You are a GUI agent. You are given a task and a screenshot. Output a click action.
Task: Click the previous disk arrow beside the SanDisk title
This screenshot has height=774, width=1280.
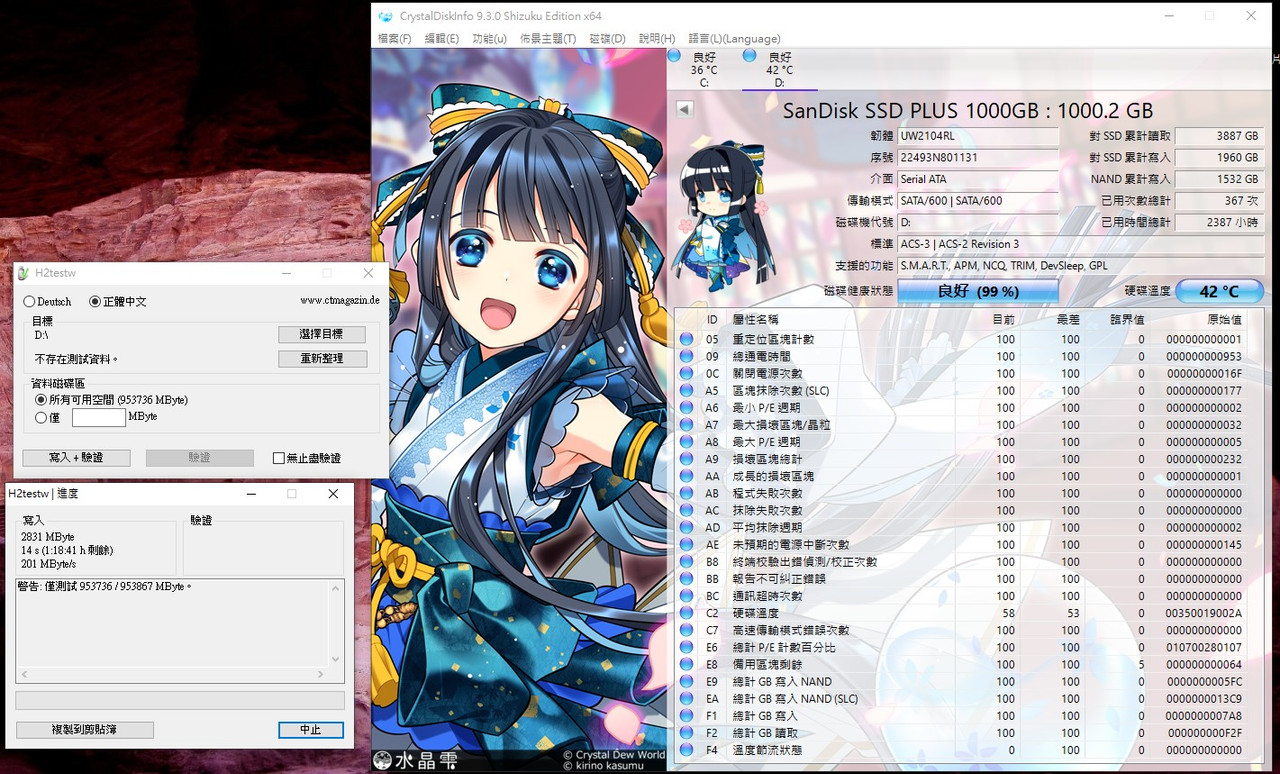685,109
